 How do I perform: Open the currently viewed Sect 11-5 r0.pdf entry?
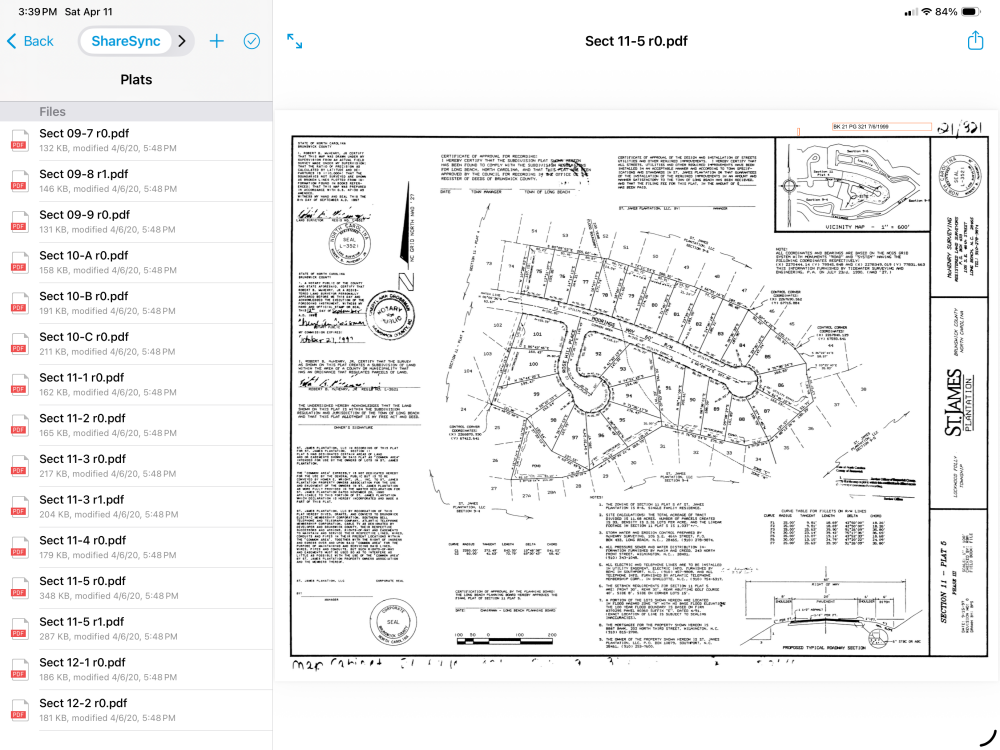coord(136,588)
